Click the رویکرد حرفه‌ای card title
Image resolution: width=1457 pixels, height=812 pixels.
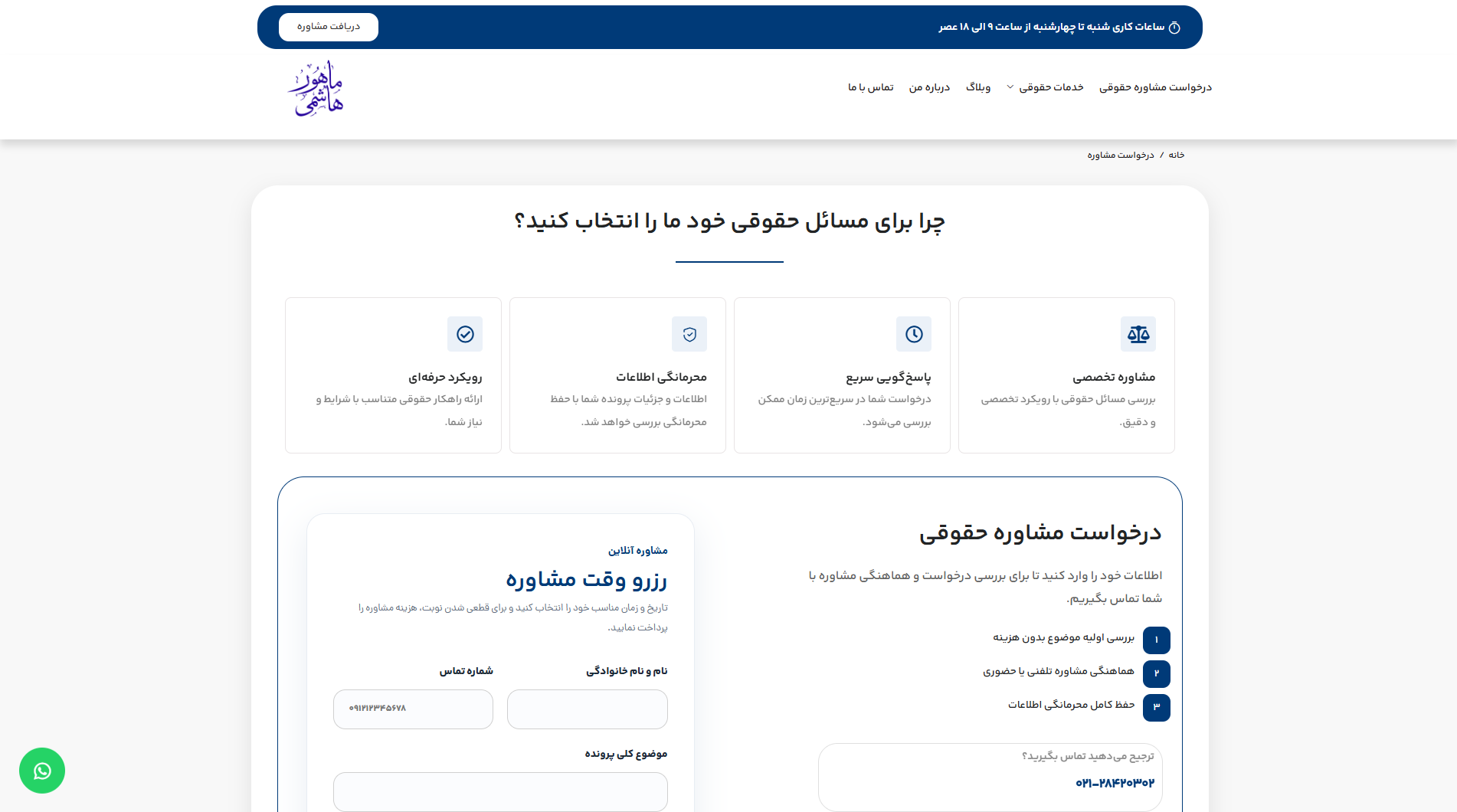445,377
